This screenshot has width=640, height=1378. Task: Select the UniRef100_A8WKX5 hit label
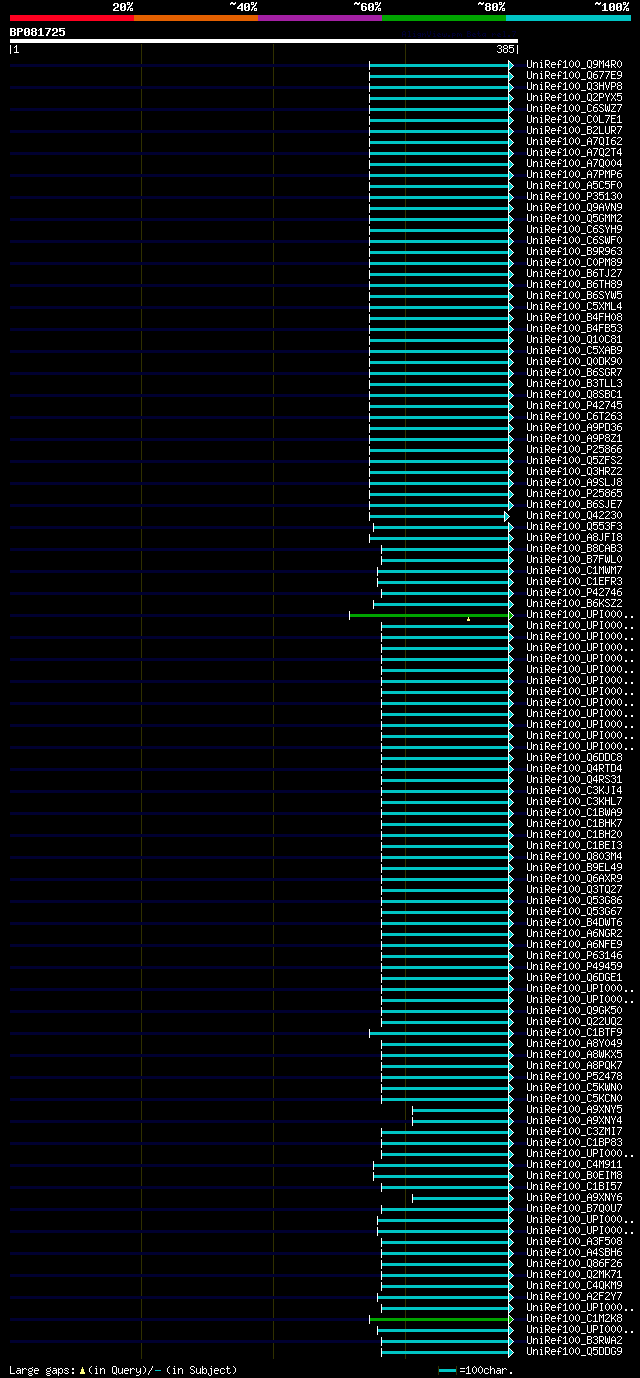click(574, 1054)
